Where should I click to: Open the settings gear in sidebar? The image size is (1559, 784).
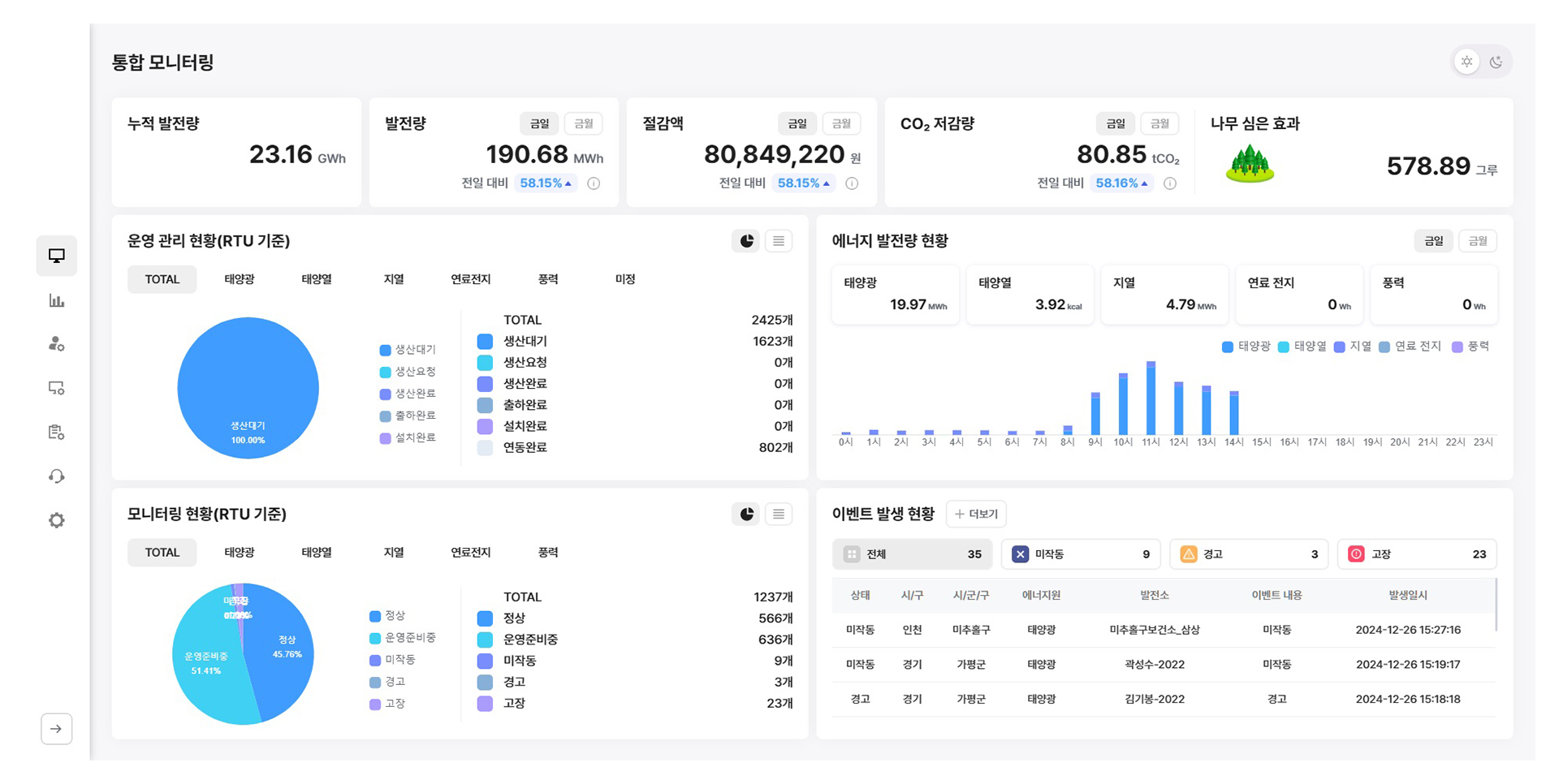click(56, 520)
